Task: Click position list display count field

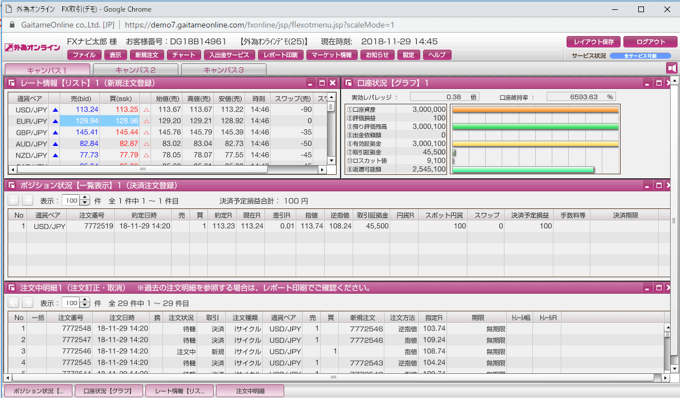Action: [x=72, y=200]
